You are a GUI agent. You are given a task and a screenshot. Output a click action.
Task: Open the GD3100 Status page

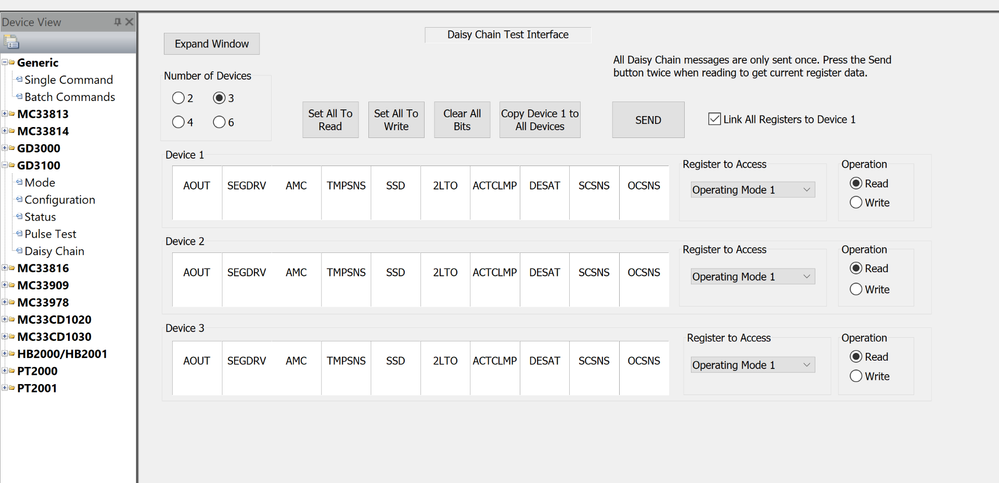coord(40,217)
